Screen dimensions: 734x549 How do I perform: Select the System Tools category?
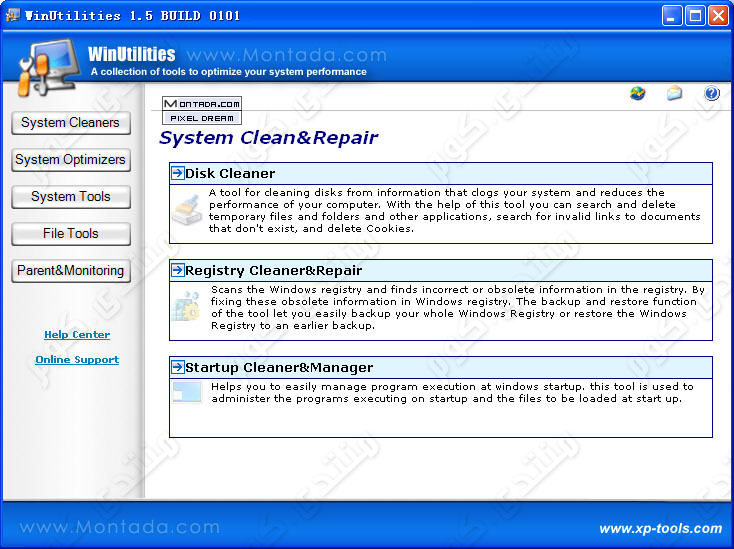pos(70,197)
